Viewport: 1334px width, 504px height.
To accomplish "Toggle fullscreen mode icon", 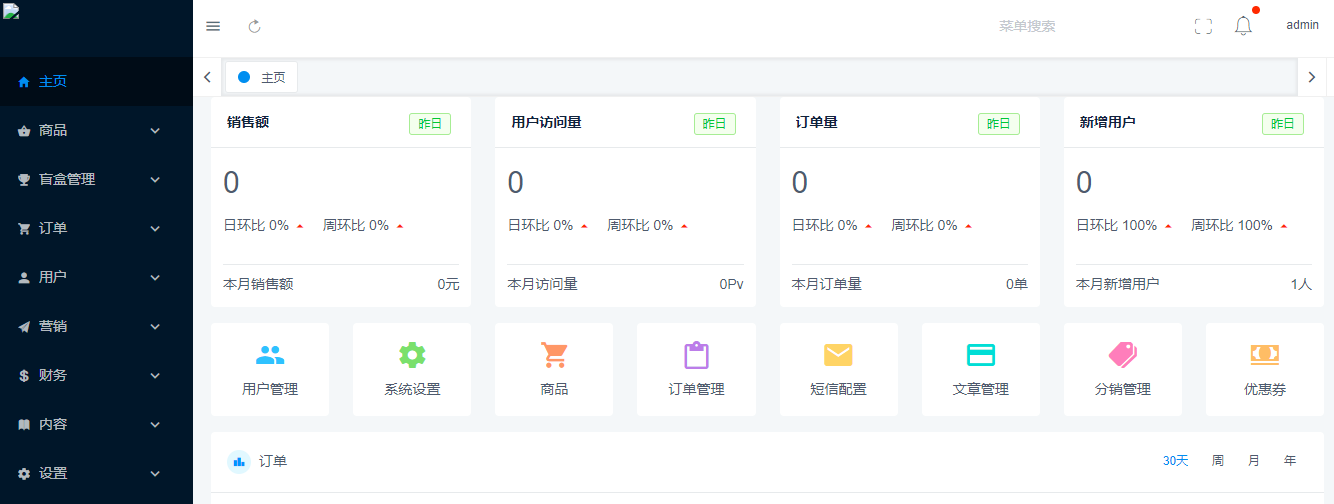I will tap(1203, 26).
